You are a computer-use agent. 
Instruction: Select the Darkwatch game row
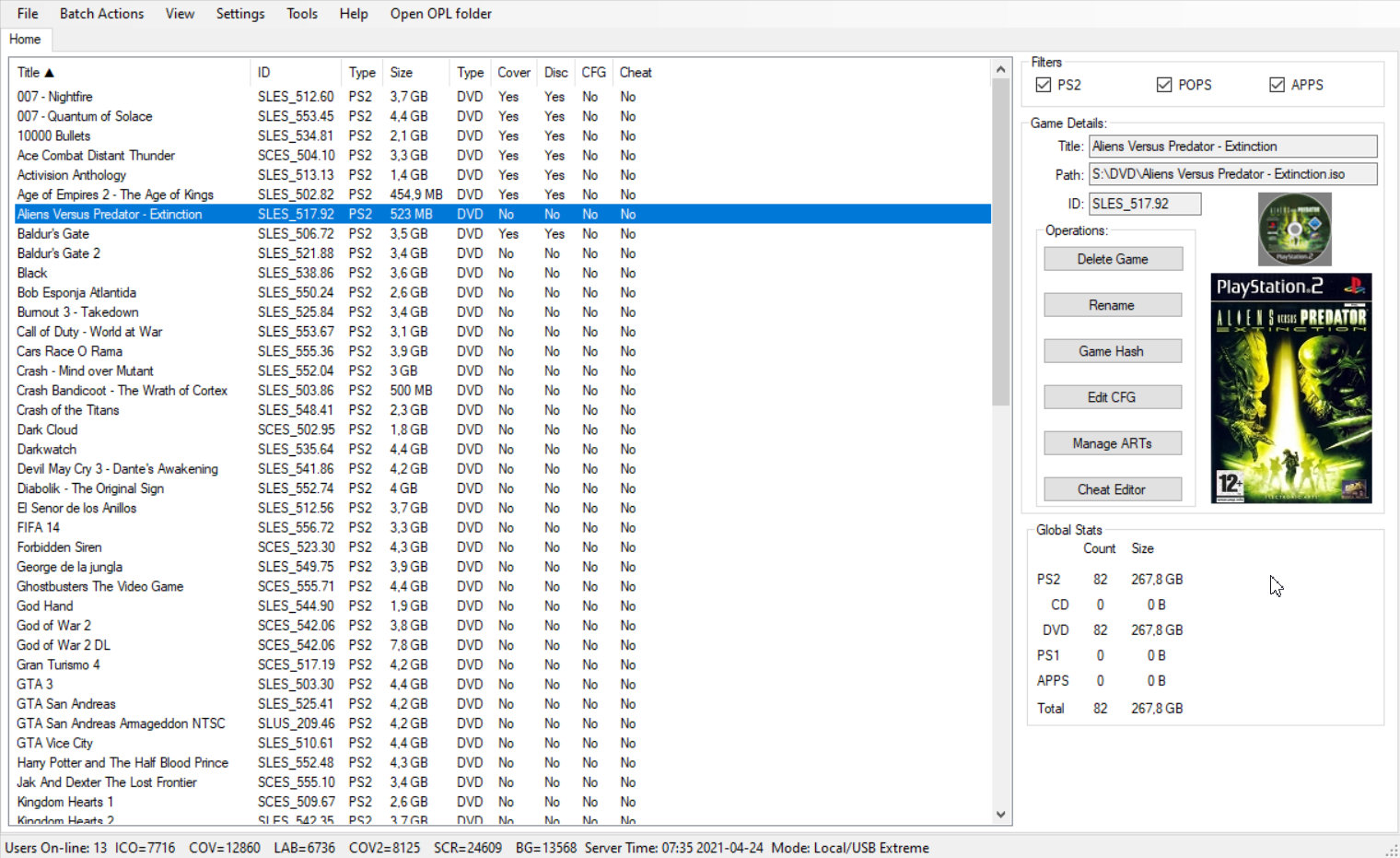coord(502,450)
